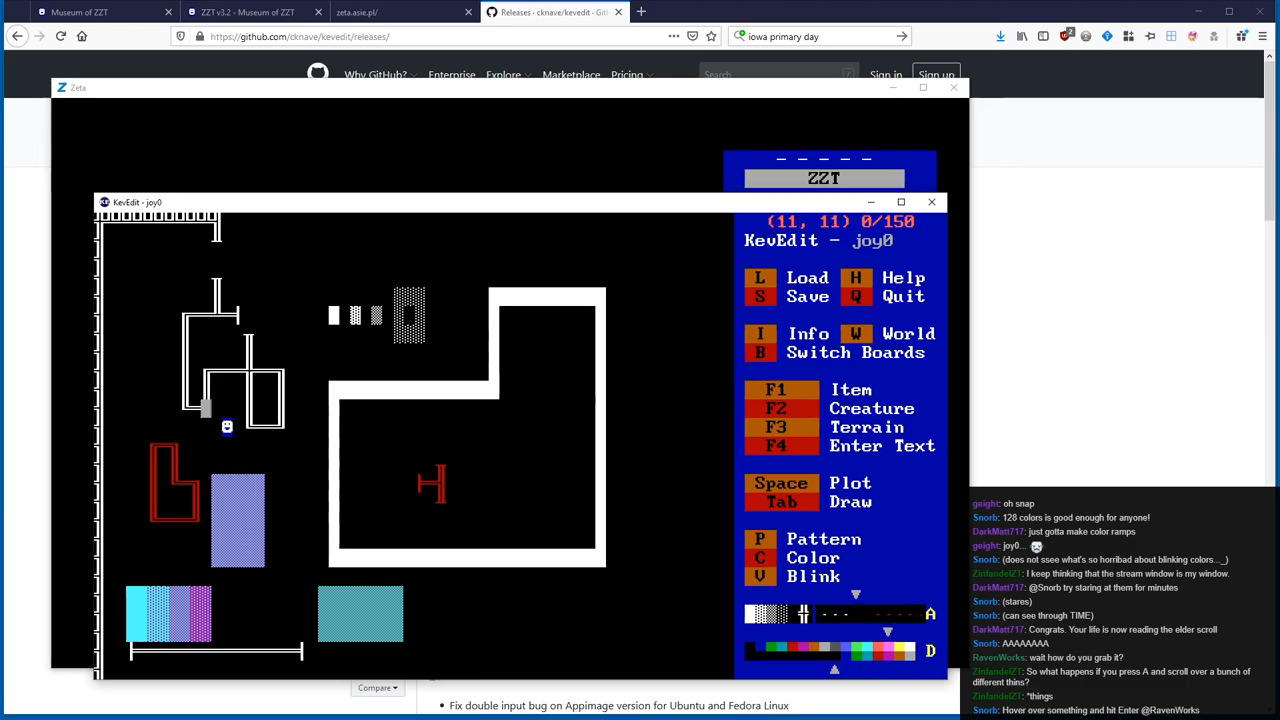Viewport: 1280px width, 720px height.
Task: Open the Enterprise link on GitHub
Action: click(452, 75)
